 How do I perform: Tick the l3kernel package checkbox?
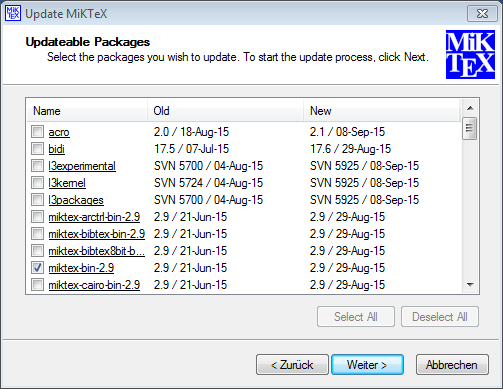tap(37, 183)
